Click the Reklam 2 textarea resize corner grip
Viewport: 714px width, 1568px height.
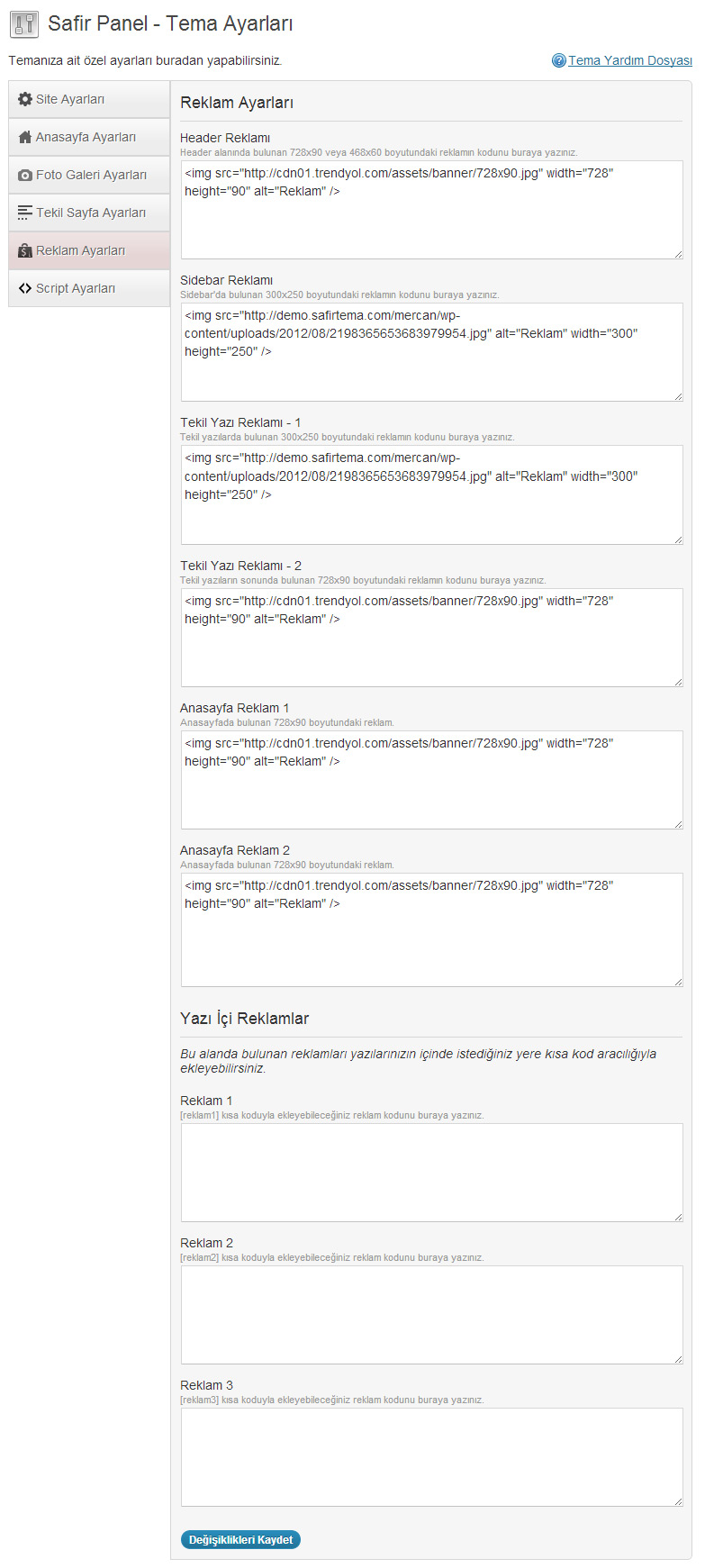coord(678,1359)
